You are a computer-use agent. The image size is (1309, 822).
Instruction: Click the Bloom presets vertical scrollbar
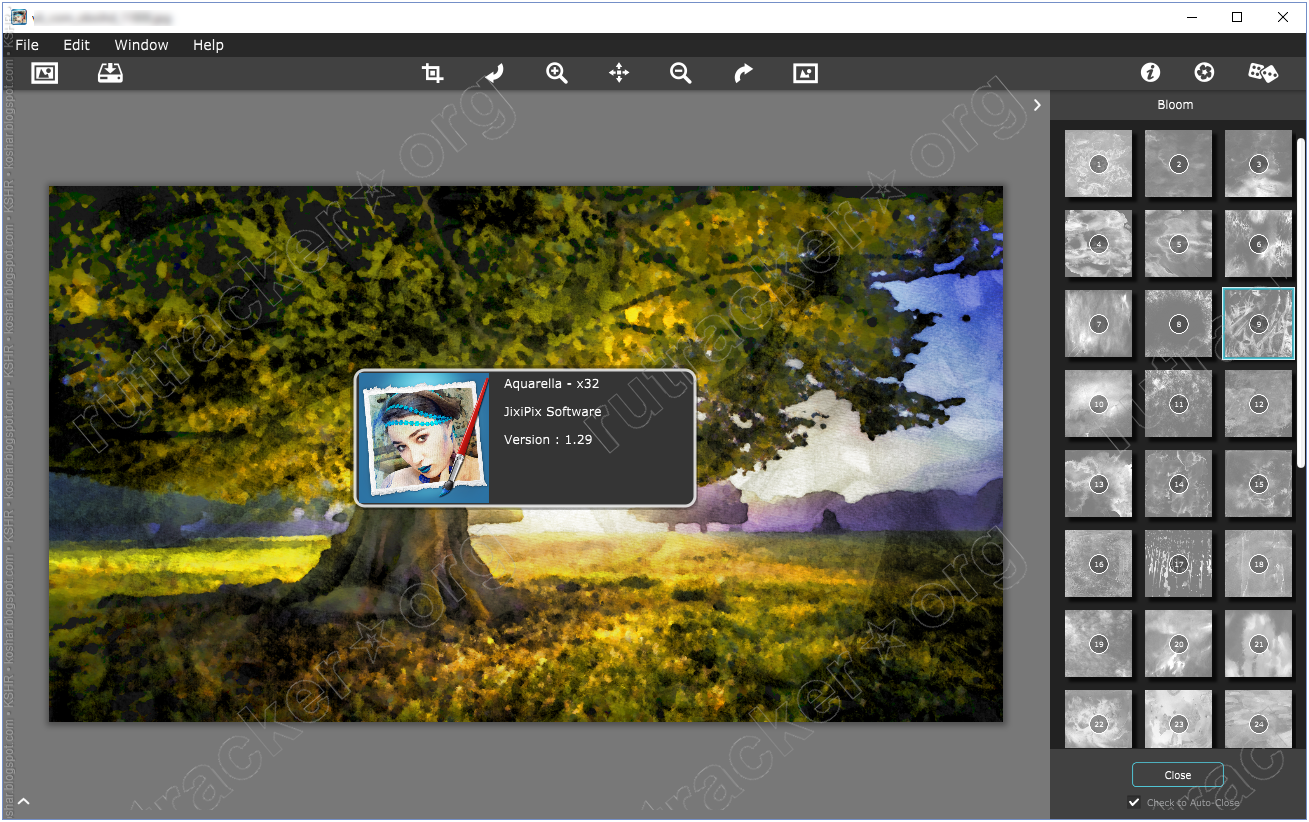coord(1300,300)
